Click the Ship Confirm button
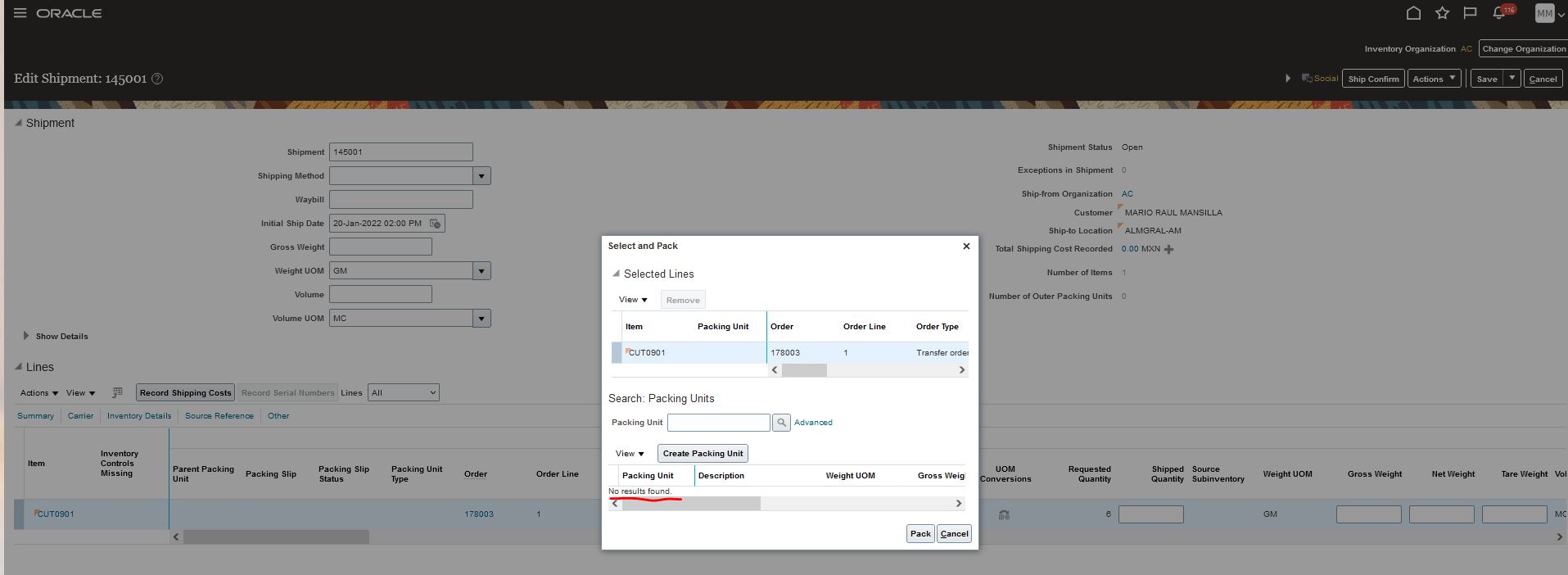Viewport: 1568px width, 575px height. (x=1373, y=79)
